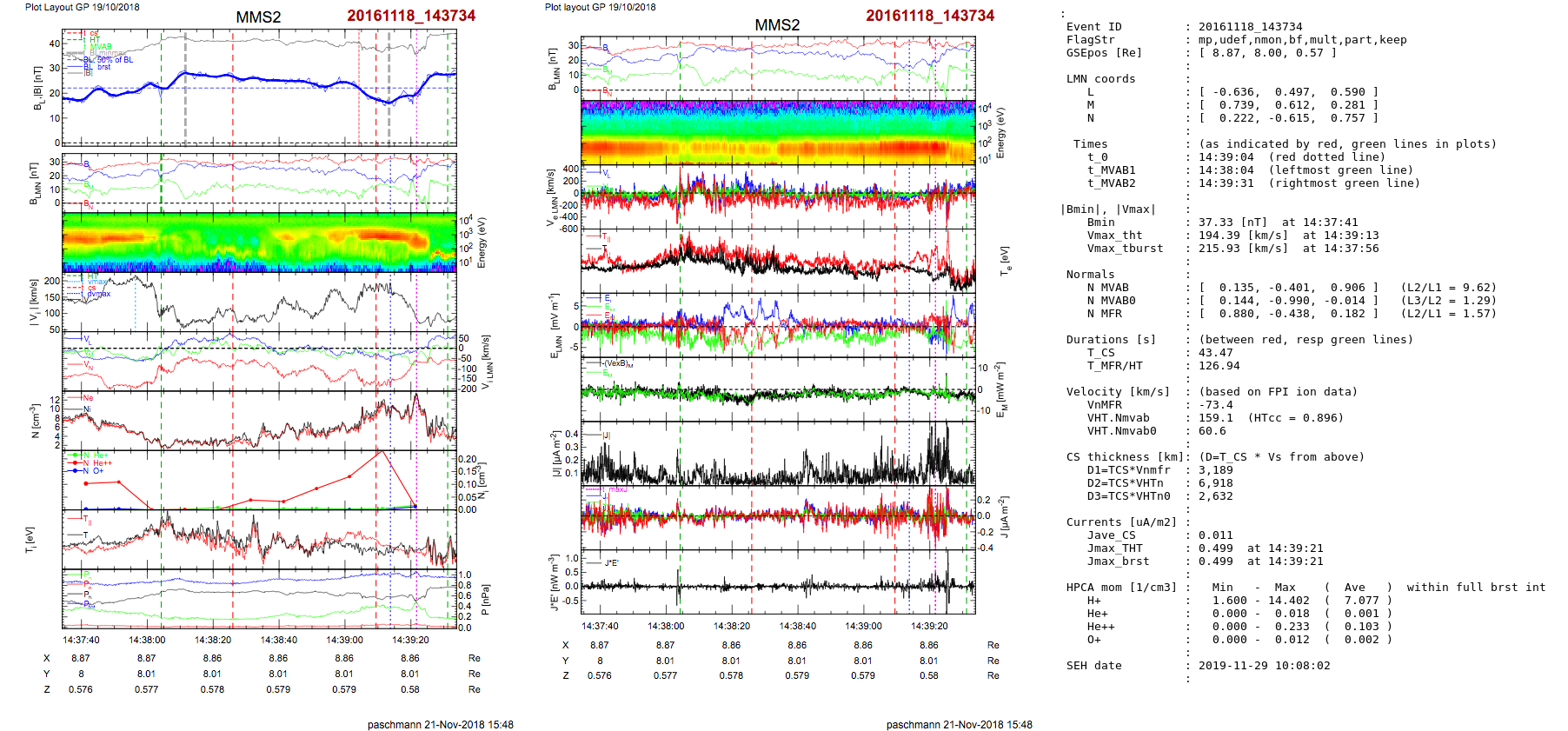Click the Event ID label in text panel
The image size is (1568, 731).
pyautogui.click(x=1093, y=27)
